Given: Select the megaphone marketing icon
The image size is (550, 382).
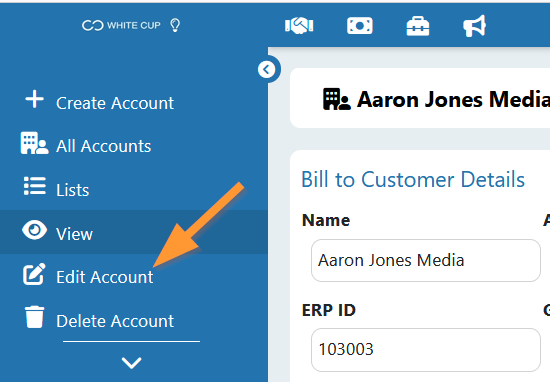Looking at the screenshot, I should click(x=475, y=26).
